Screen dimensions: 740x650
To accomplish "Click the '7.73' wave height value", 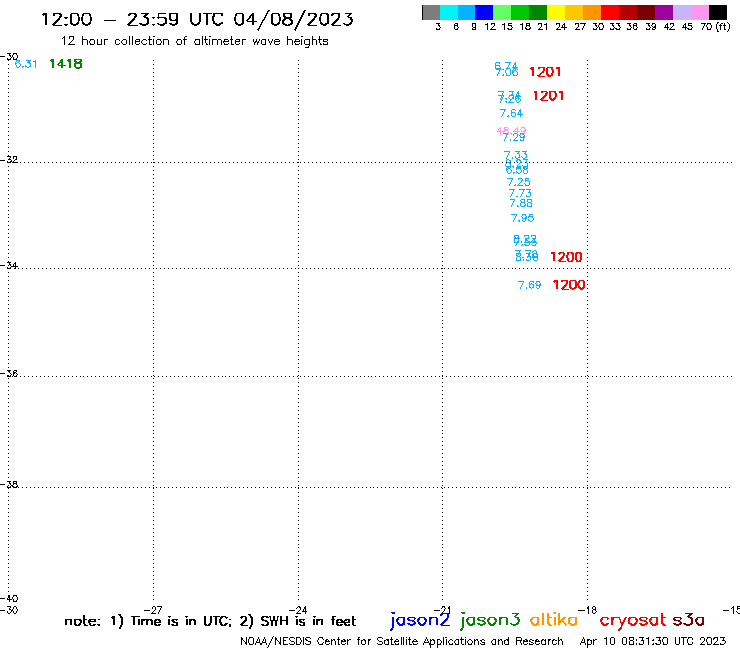I will [520, 193].
